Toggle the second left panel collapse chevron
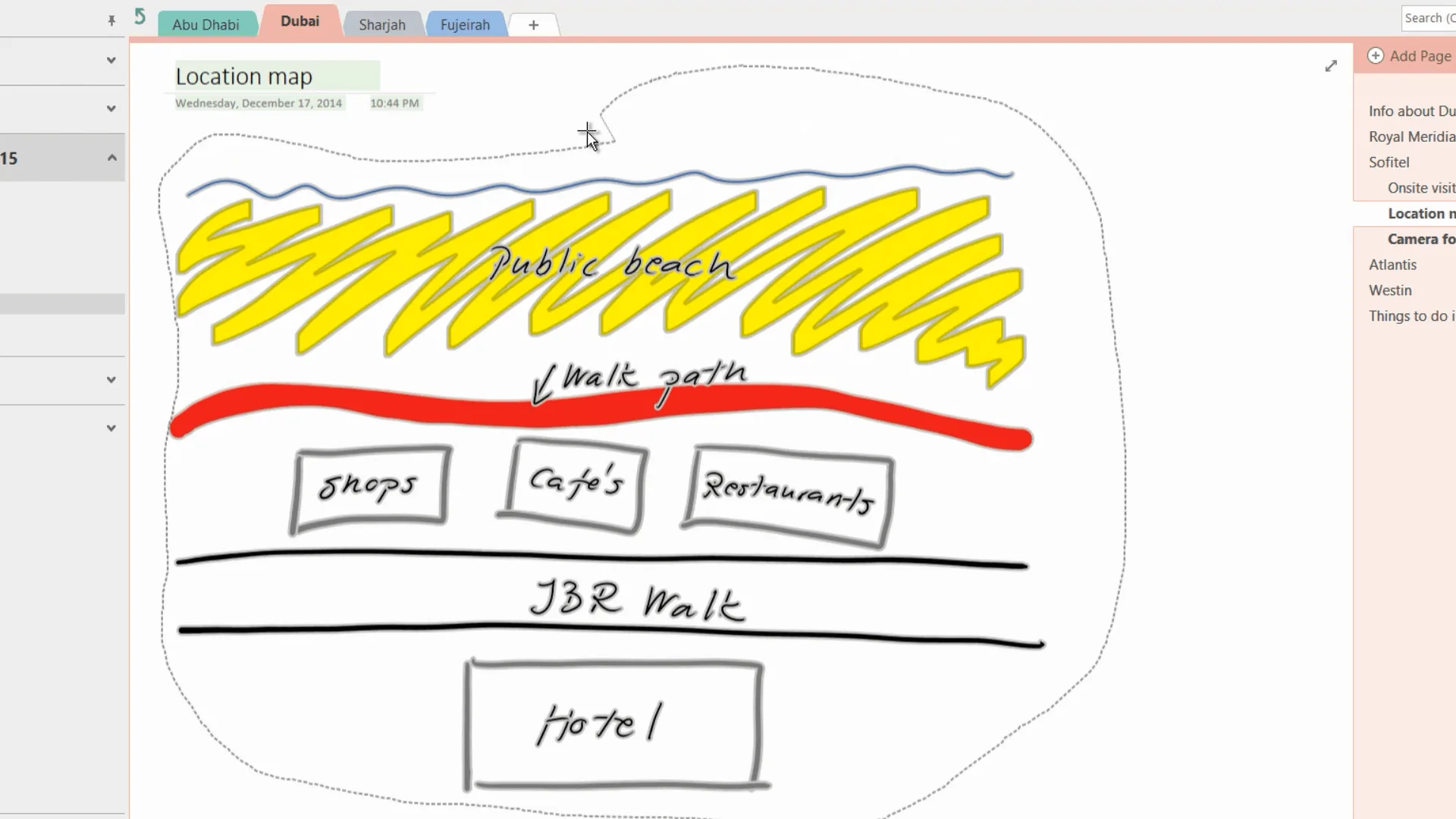Viewport: 1456px width, 819px height. (110, 108)
